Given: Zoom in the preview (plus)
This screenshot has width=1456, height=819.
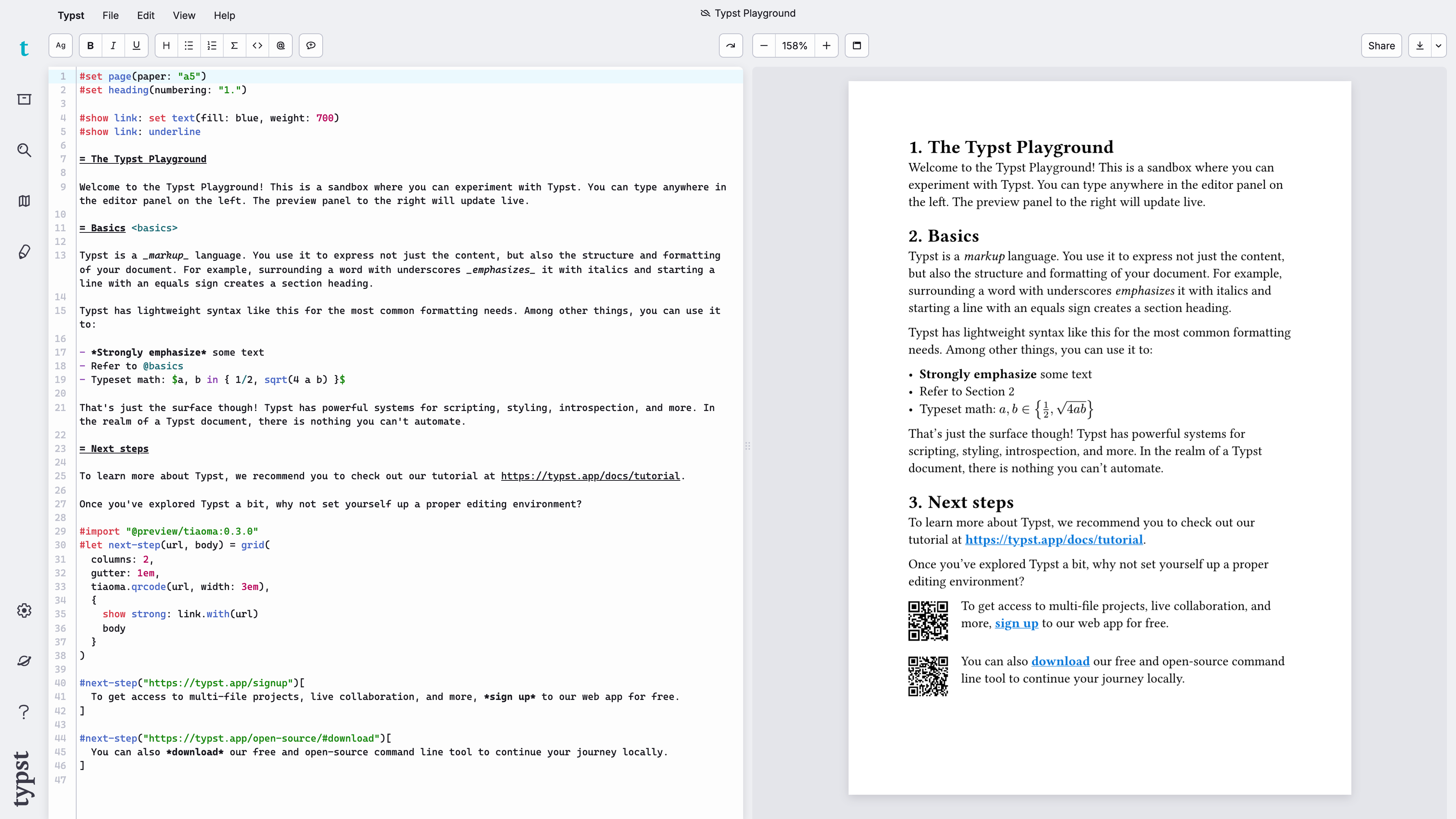Looking at the screenshot, I should pos(826,46).
